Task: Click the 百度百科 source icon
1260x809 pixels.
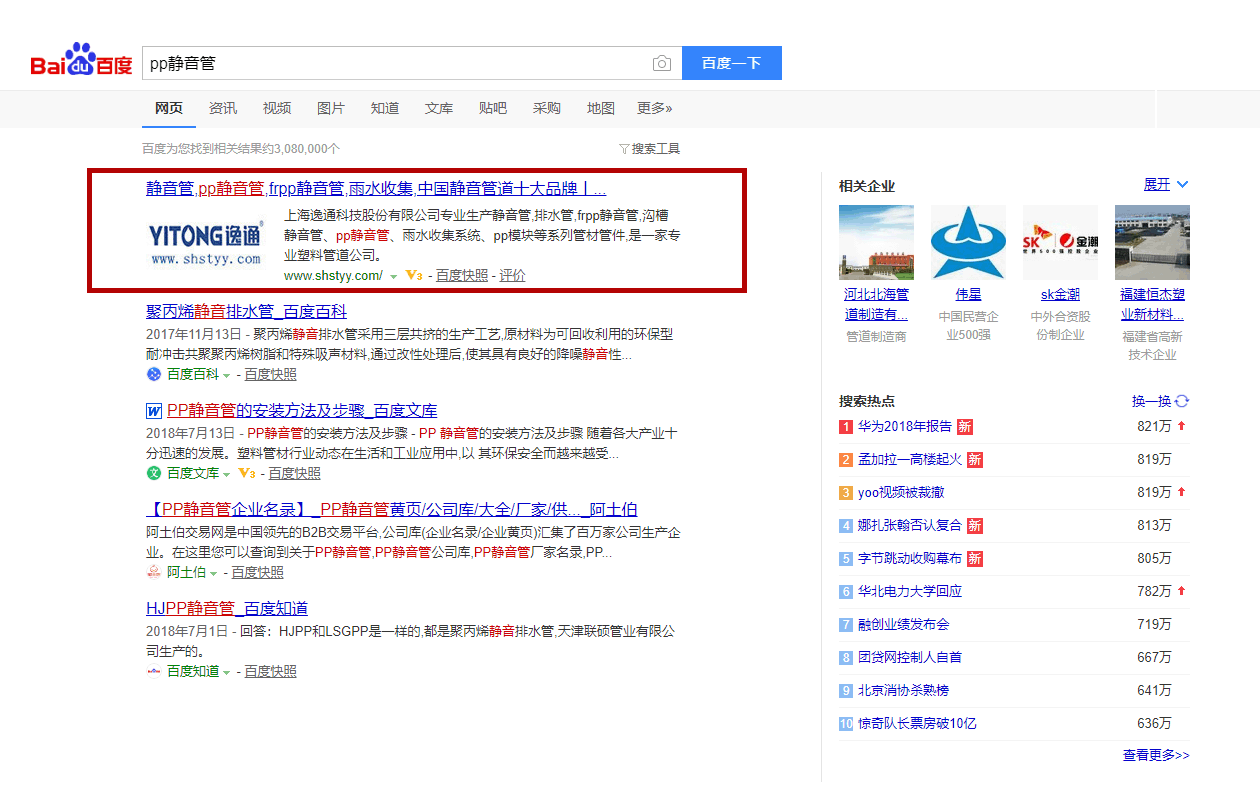Action: tap(154, 374)
